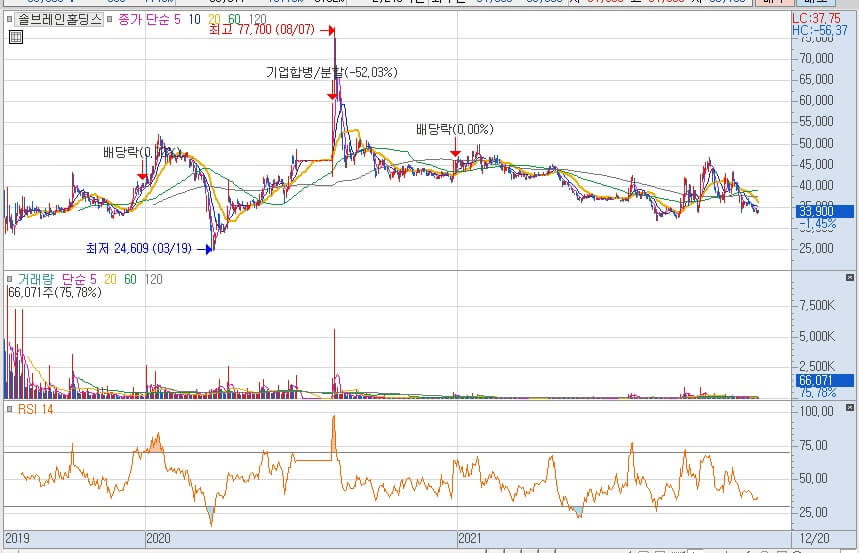Click the 50,000 price axis label
The image size is (859, 553).
[x=816, y=143]
